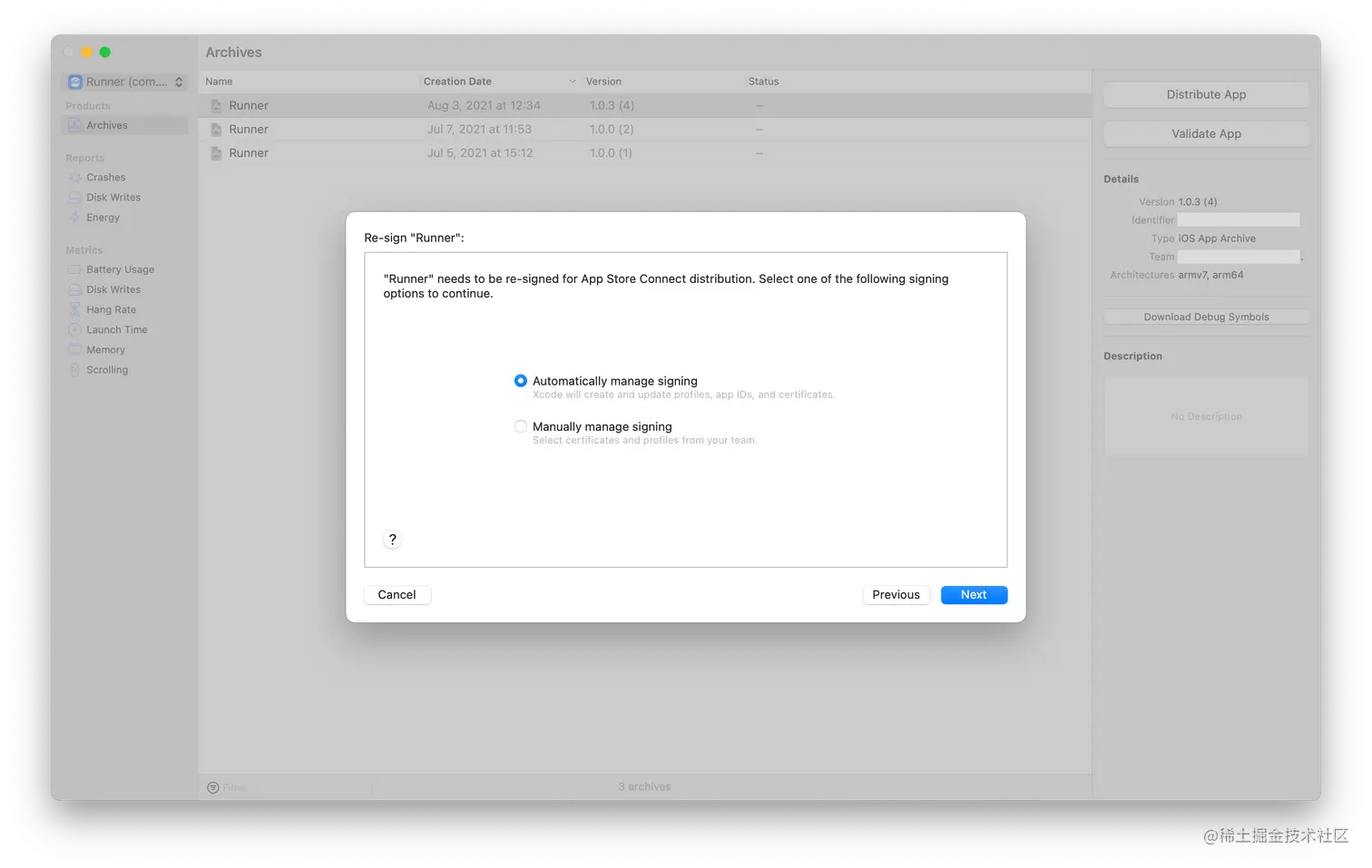Click version cell 1.0.3 (4) in table
This screenshot has width=1372, height=868.
(612, 105)
